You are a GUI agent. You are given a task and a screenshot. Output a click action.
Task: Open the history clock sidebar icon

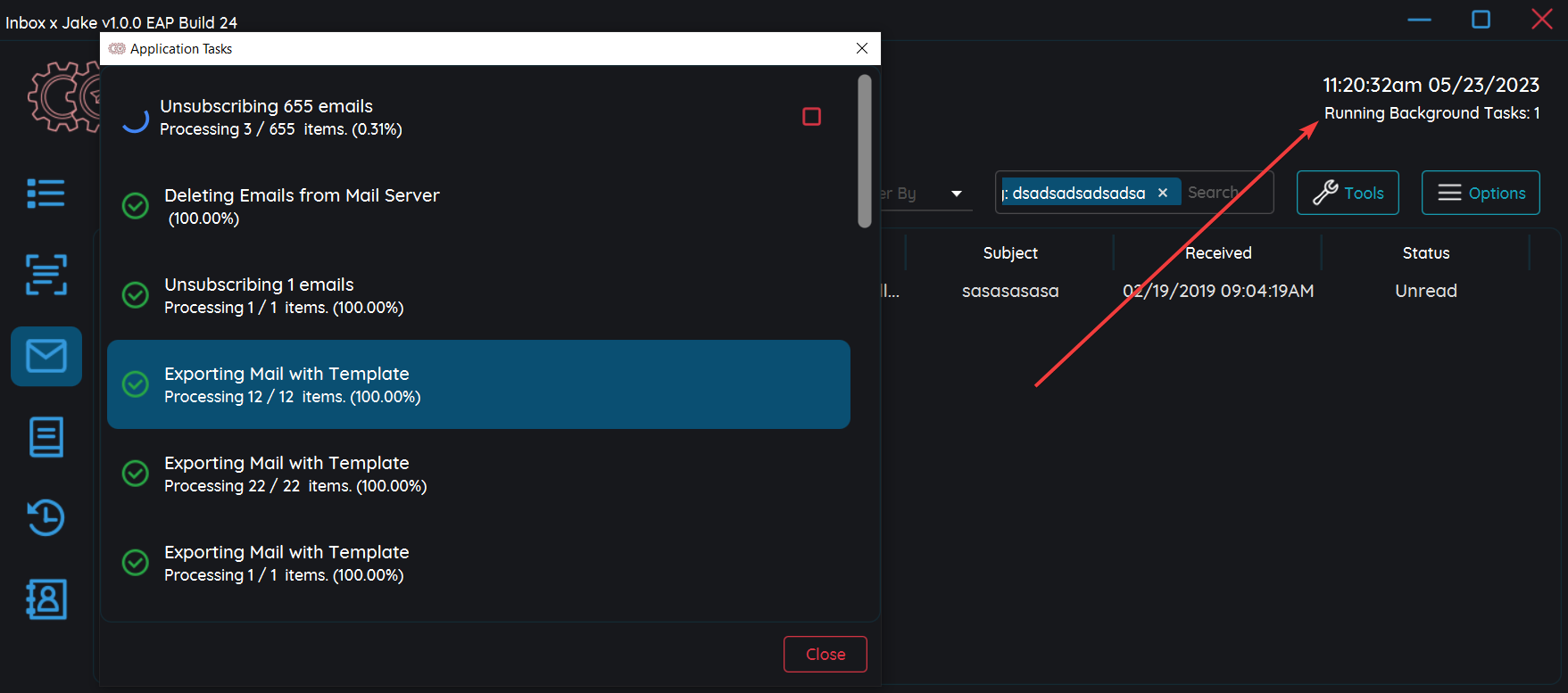click(x=46, y=517)
